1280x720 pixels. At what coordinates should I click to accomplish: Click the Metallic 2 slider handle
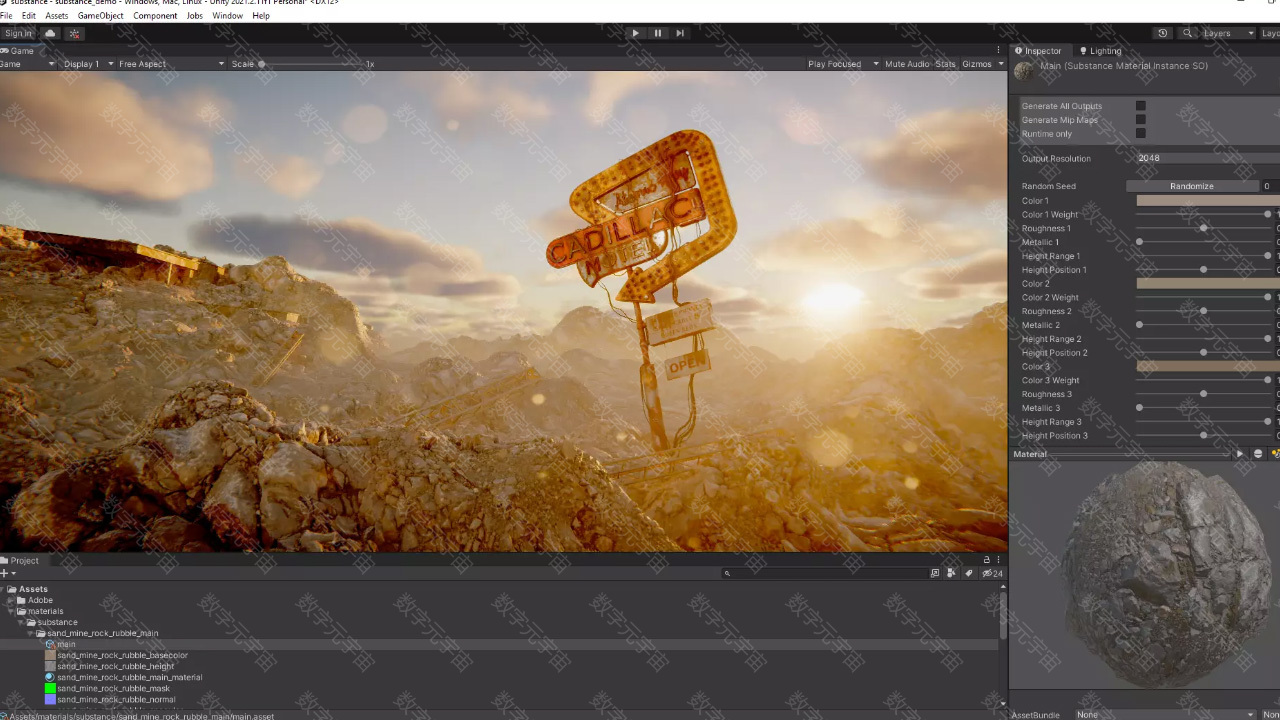click(1139, 325)
